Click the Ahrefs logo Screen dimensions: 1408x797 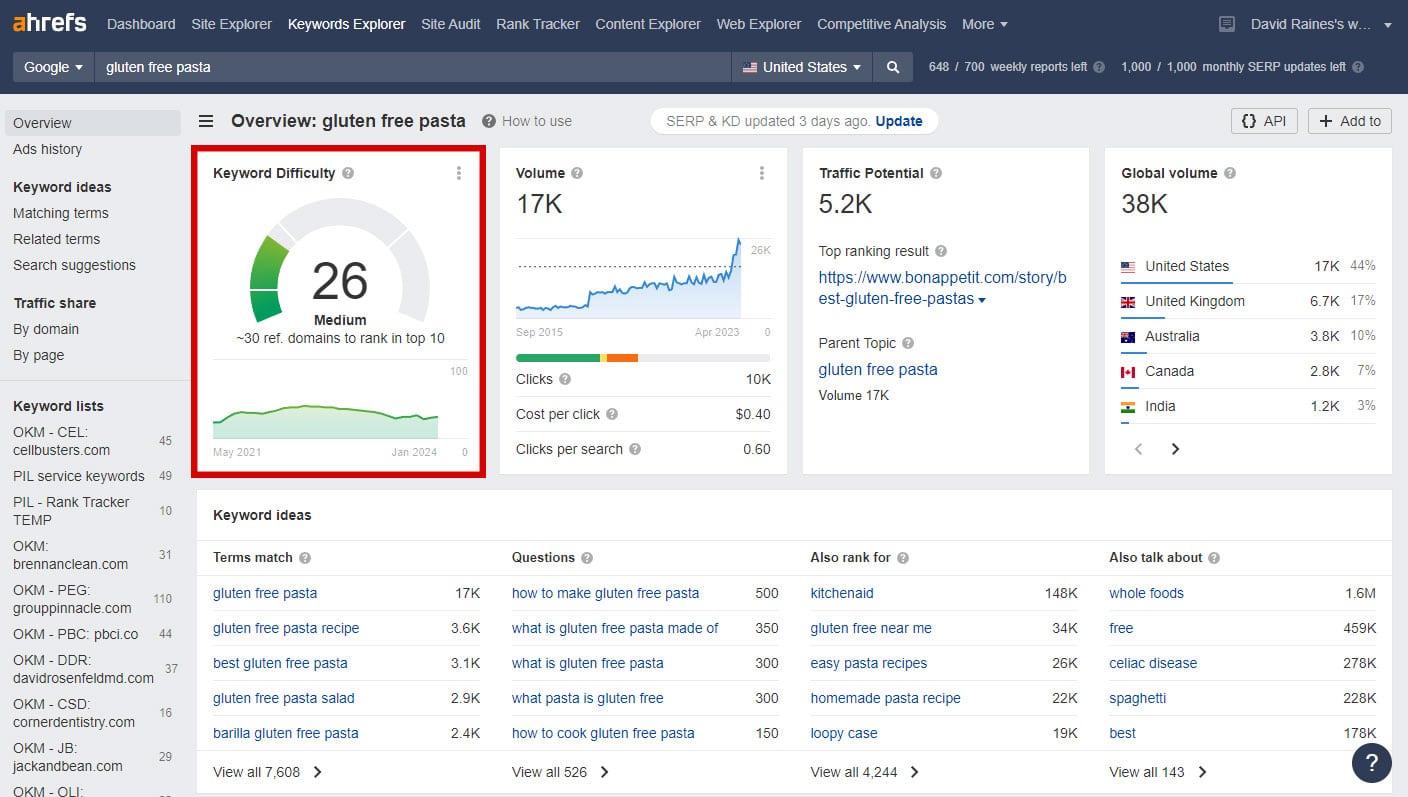[x=50, y=22]
